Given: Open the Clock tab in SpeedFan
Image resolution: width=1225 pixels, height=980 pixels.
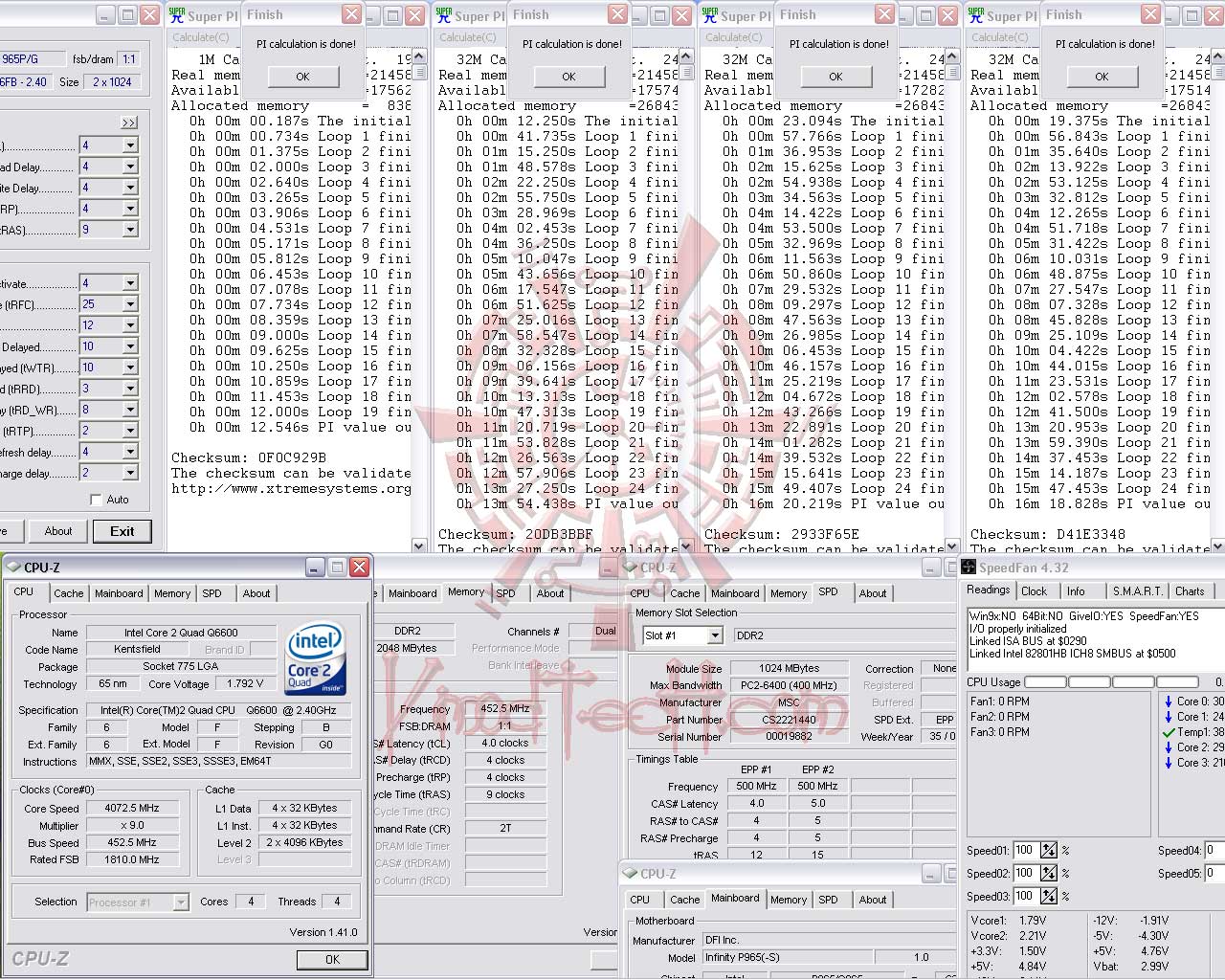Looking at the screenshot, I should [x=1035, y=591].
